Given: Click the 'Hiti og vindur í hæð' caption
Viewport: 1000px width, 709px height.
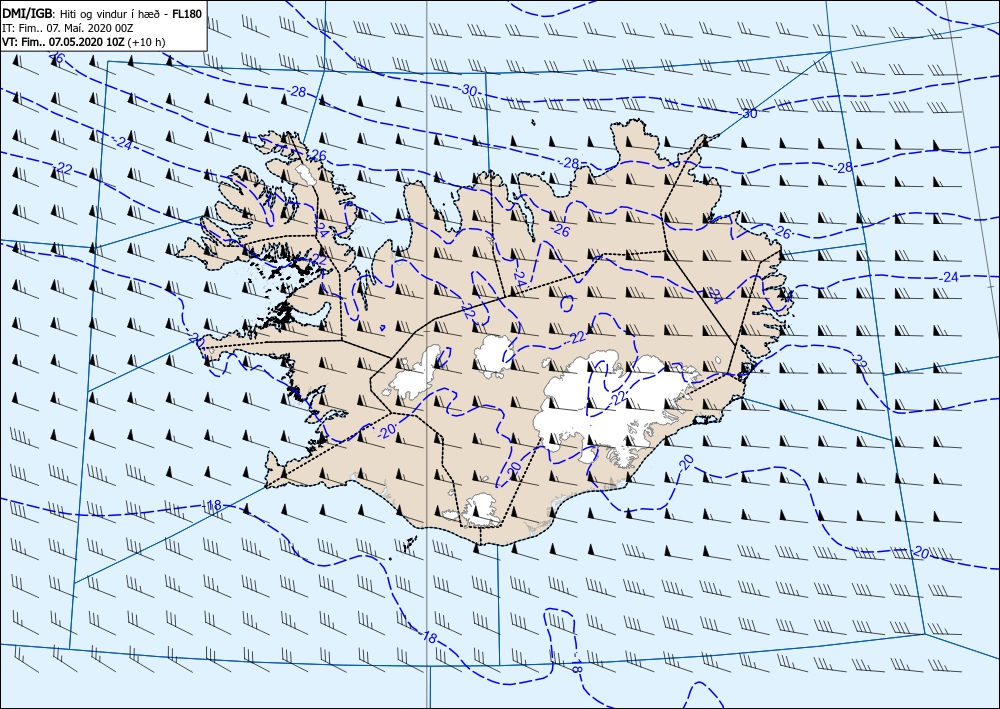Looking at the screenshot, I should pos(111,15).
